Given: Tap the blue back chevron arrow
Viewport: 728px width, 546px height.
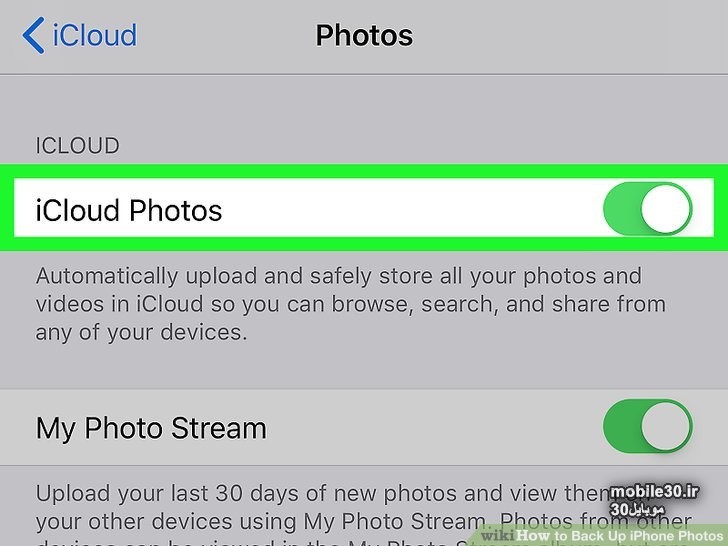Looking at the screenshot, I should pos(33,35).
